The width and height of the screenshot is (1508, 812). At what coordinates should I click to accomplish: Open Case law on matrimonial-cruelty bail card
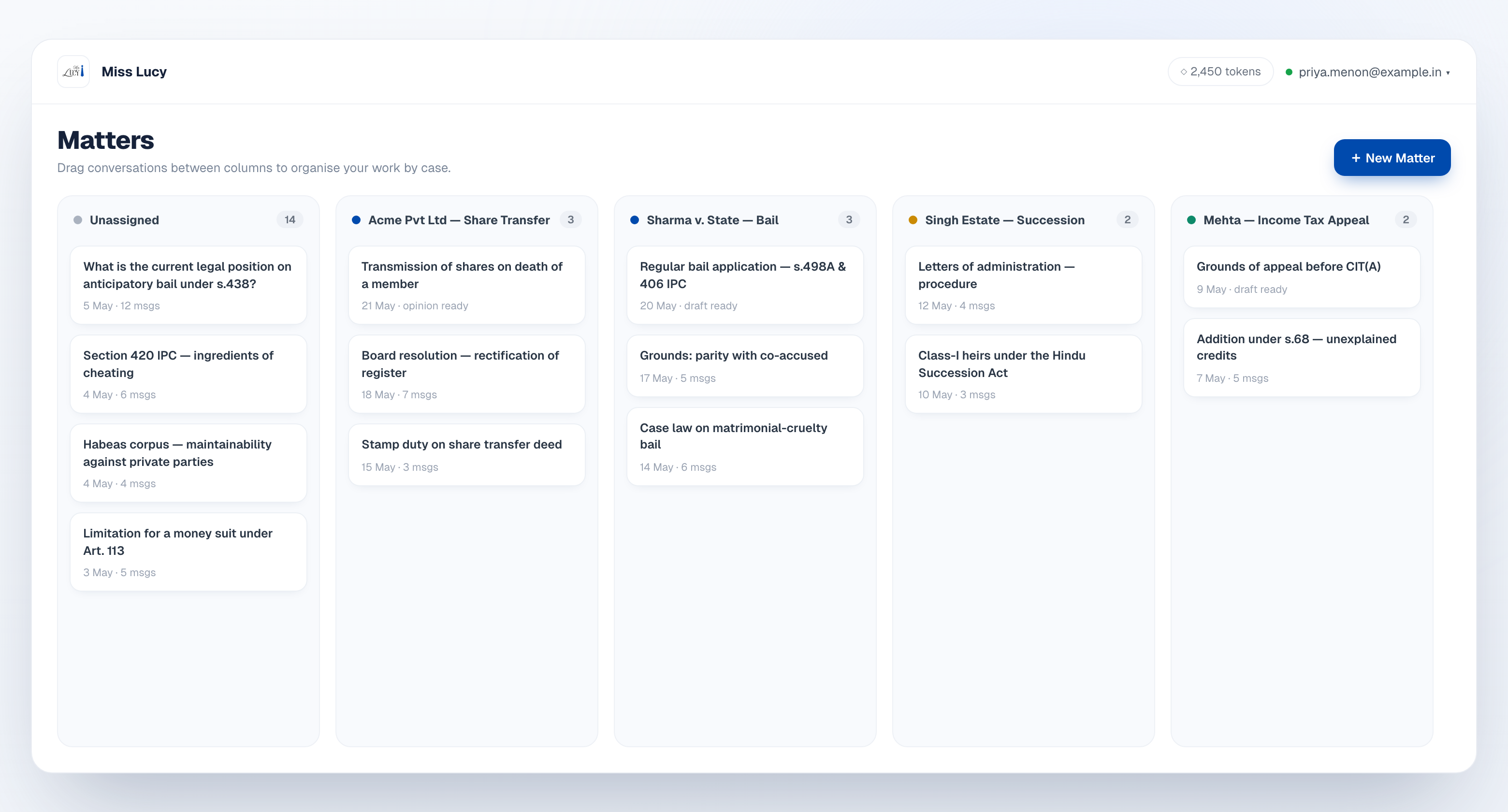click(x=745, y=447)
